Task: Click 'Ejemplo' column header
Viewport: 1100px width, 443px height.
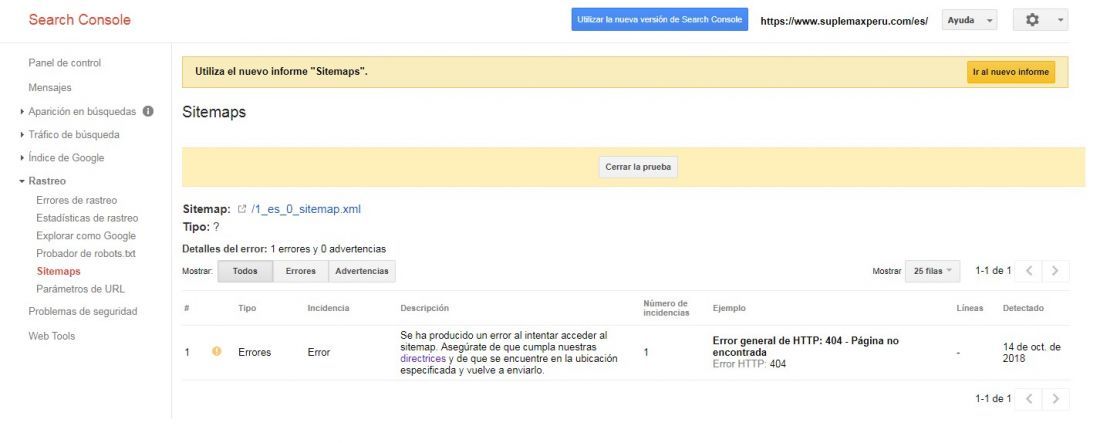Action: tap(729, 308)
